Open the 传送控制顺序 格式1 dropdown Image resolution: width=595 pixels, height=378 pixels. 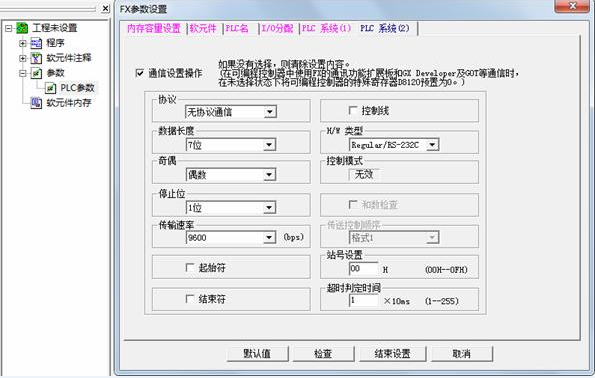point(432,238)
